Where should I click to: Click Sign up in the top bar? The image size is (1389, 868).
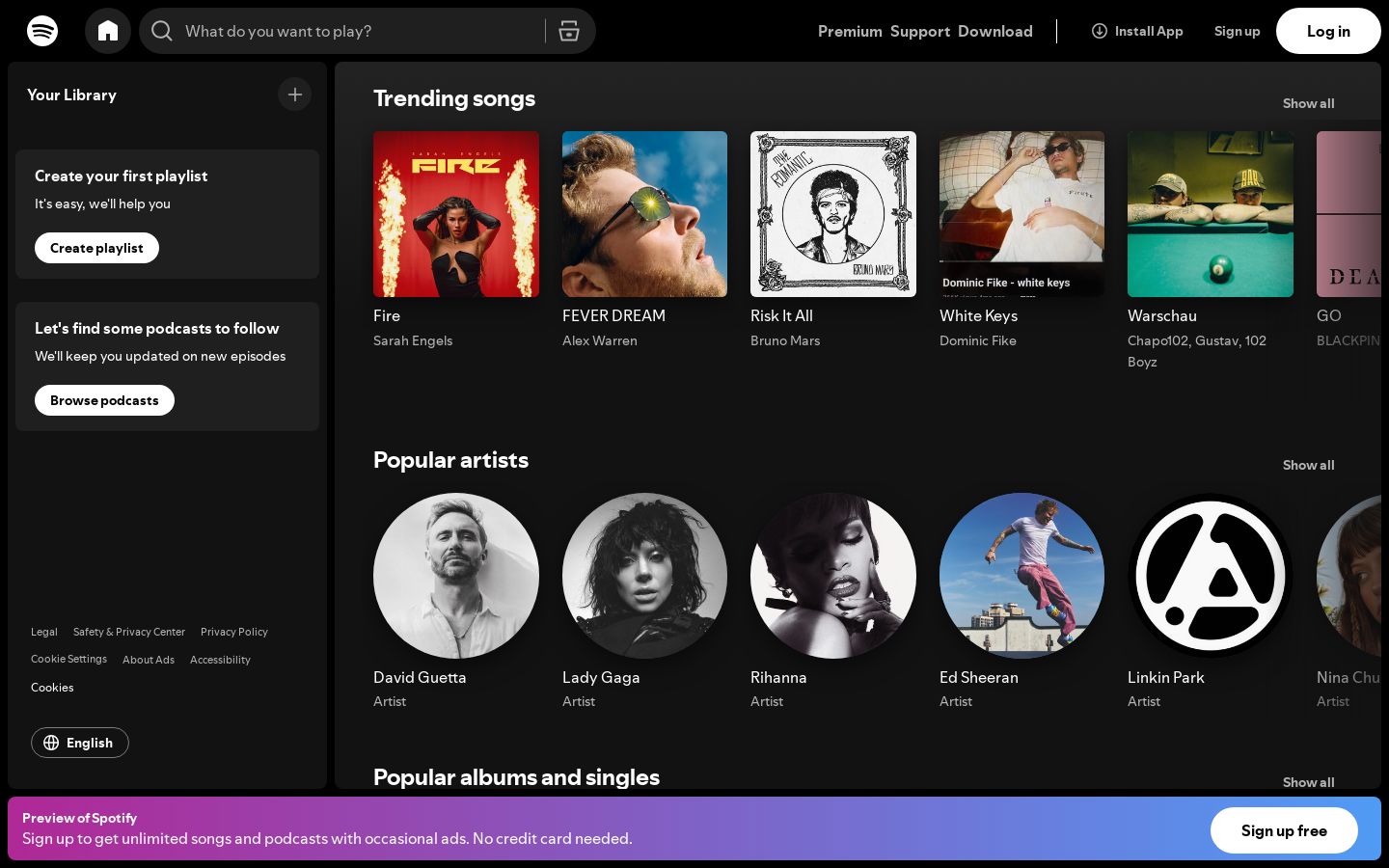click(x=1238, y=31)
